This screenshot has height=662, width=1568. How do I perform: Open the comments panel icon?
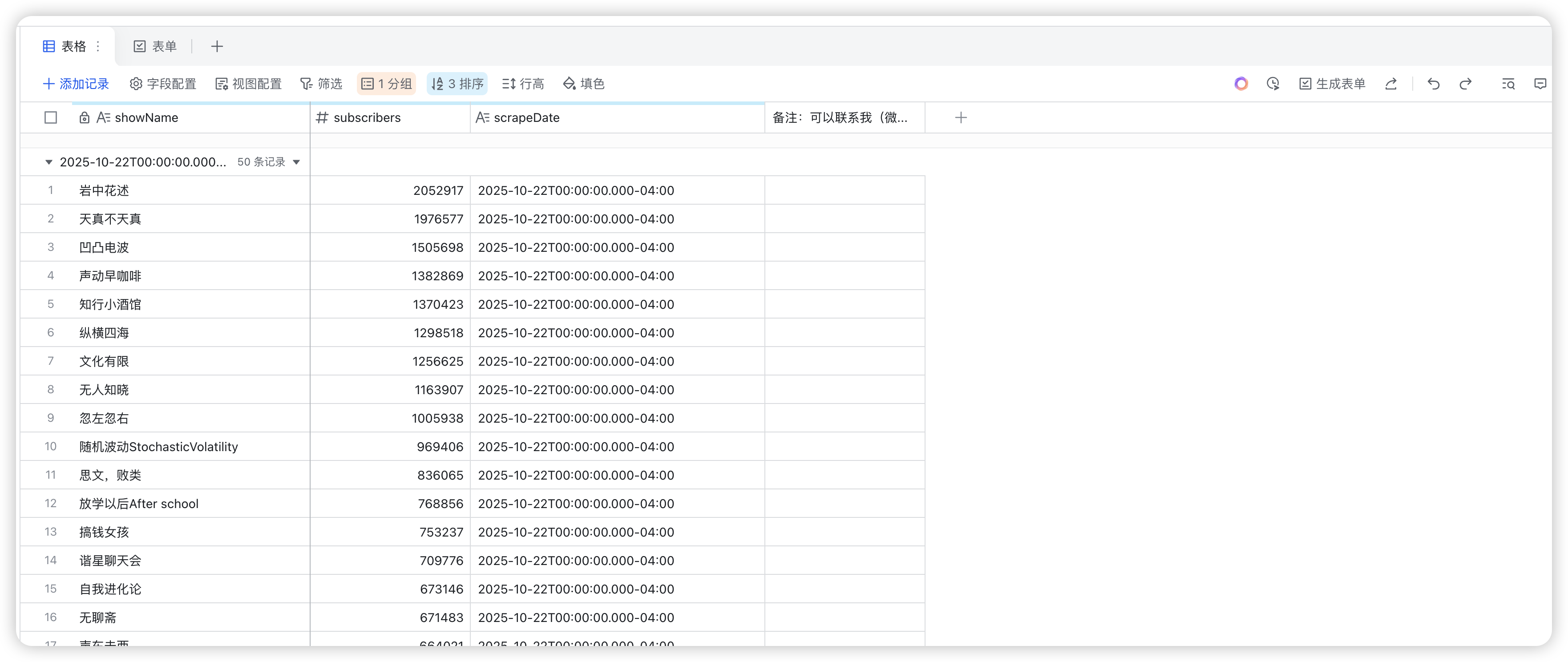click(x=1540, y=84)
